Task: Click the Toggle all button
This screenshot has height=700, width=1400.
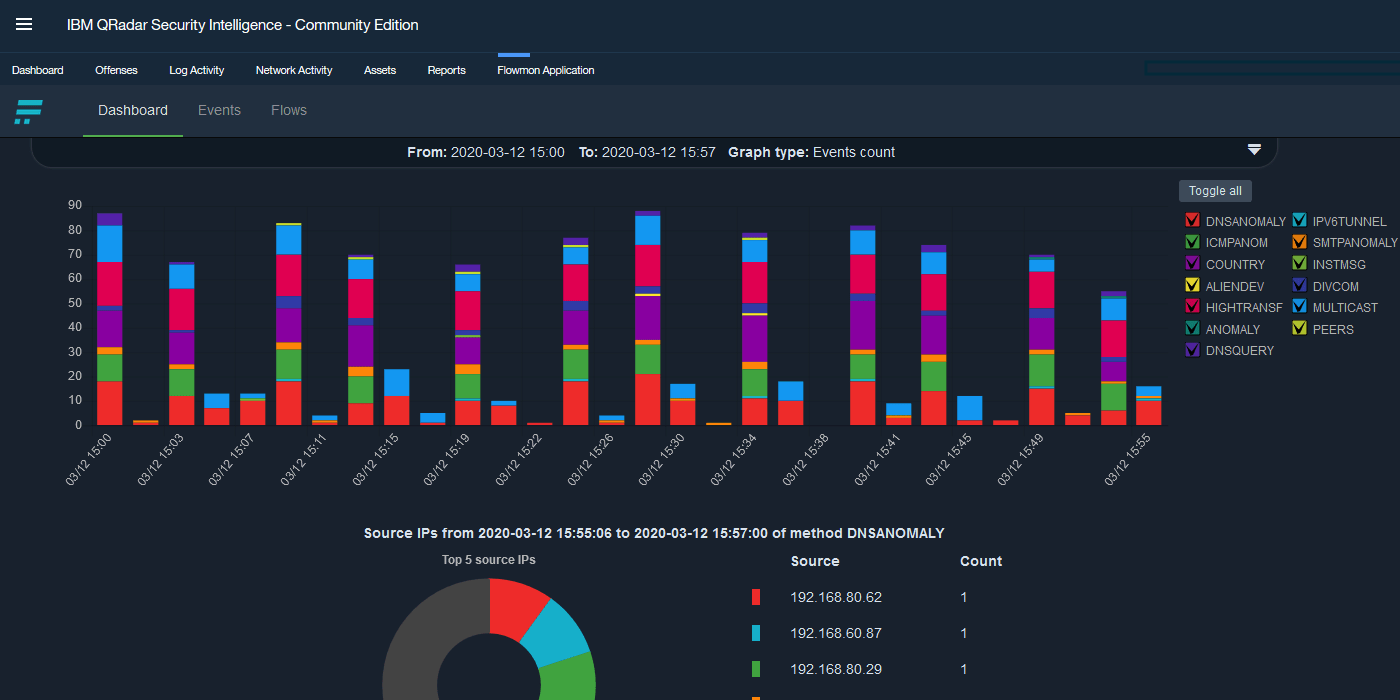Action: pos(1215,191)
